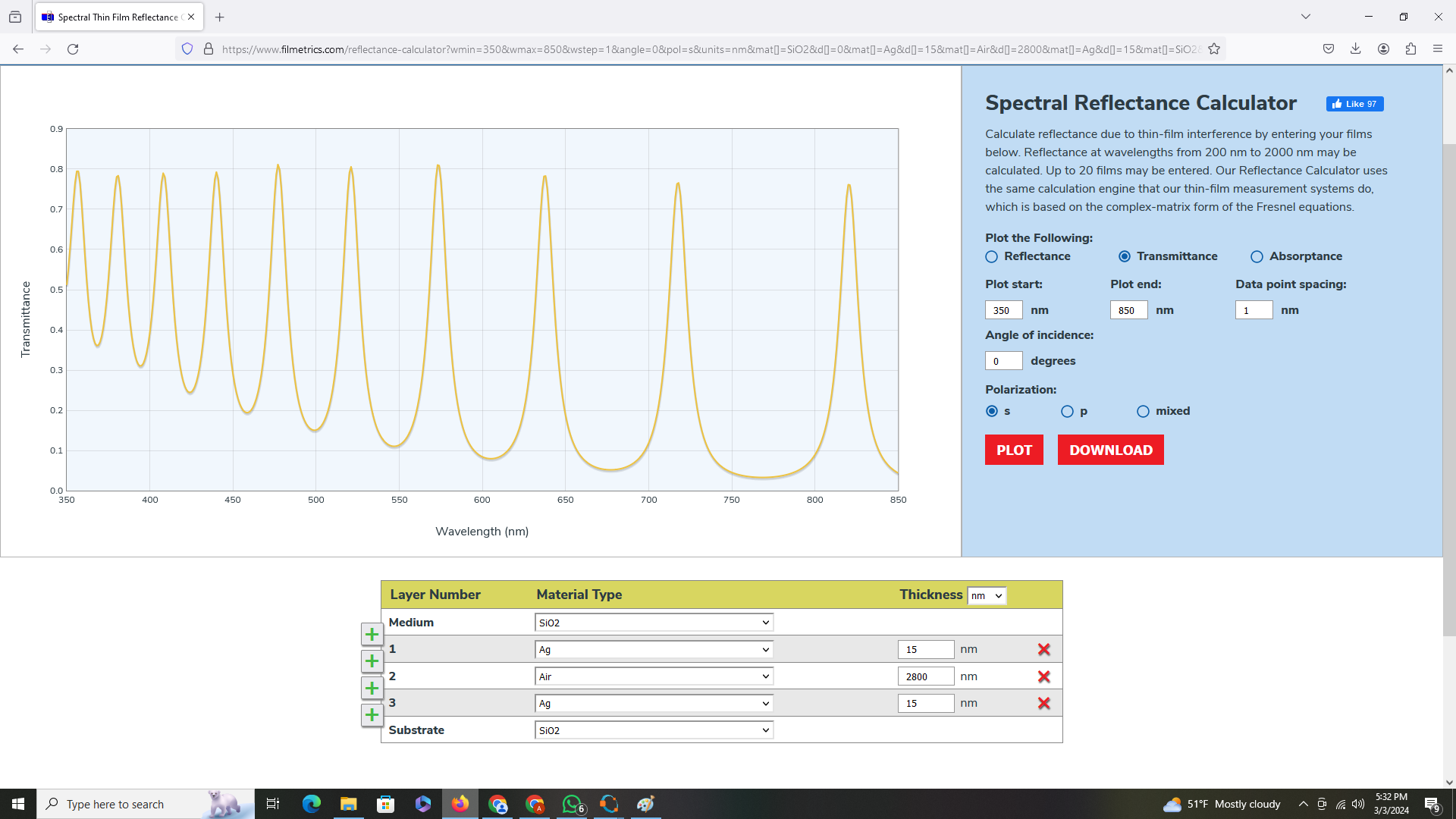Switch to the Spectral Thin Film Reflectance tab

tap(114, 17)
